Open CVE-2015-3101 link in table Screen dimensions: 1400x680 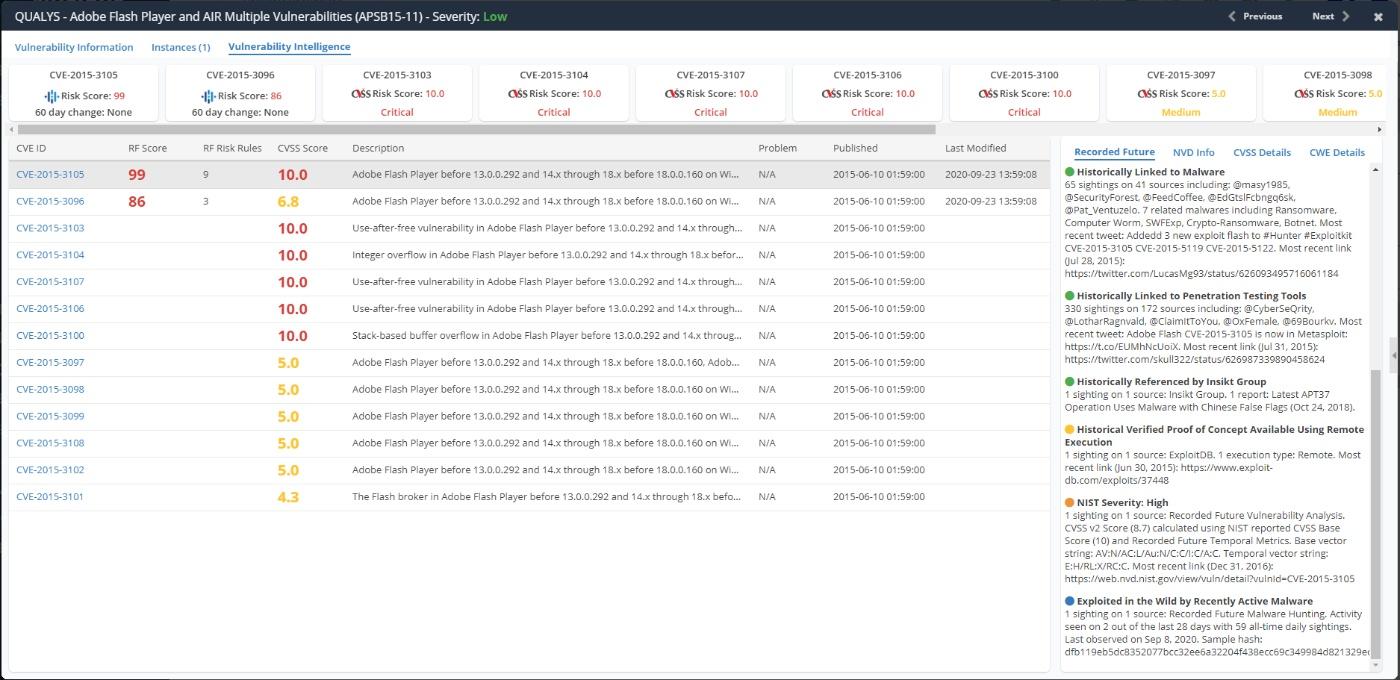pyautogui.click(x=50, y=497)
